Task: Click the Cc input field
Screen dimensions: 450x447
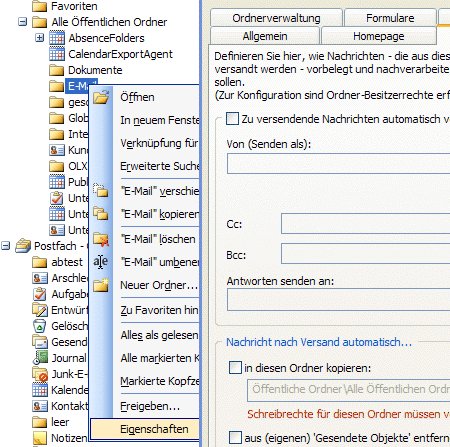Action: click(366, 224)
